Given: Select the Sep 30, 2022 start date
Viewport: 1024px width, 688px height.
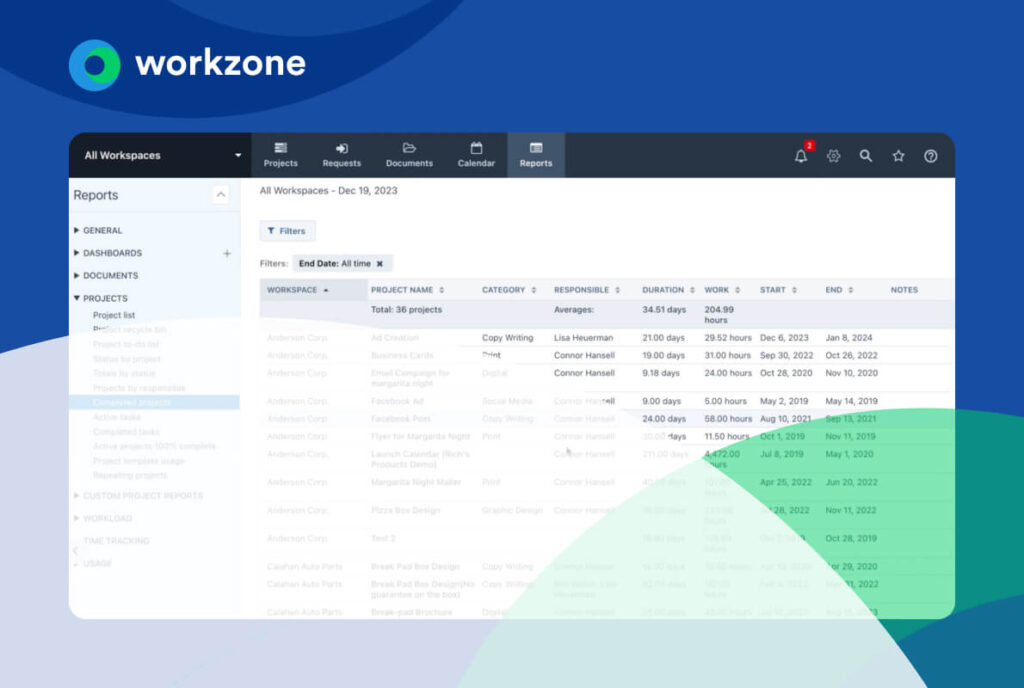Looking at the screenshot, I should tap(786, 356).
